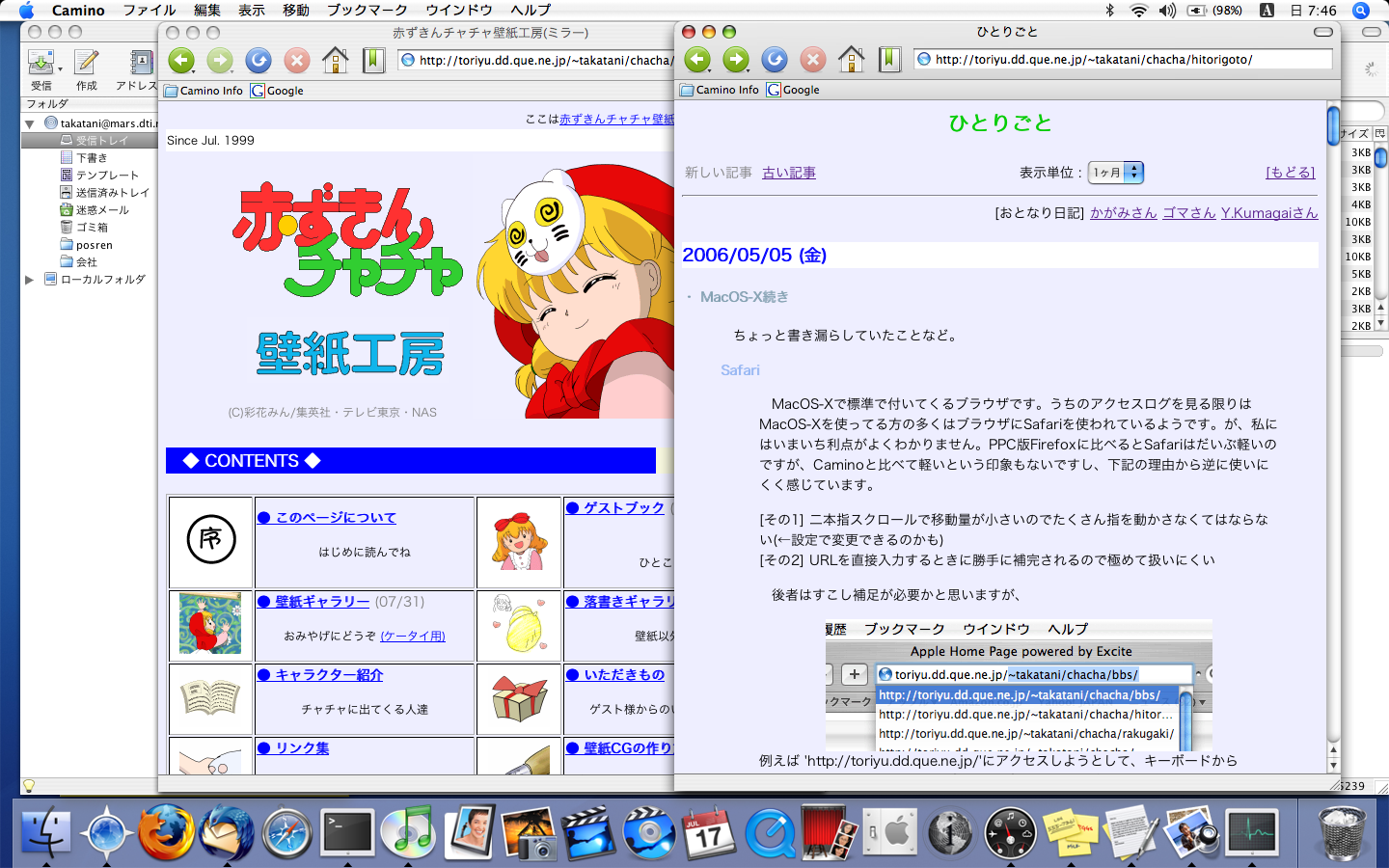Image resolution: width=1389 pixels, height=868 pixels.
Task: Open iTunes from the Dock
Action: (408, 831)
